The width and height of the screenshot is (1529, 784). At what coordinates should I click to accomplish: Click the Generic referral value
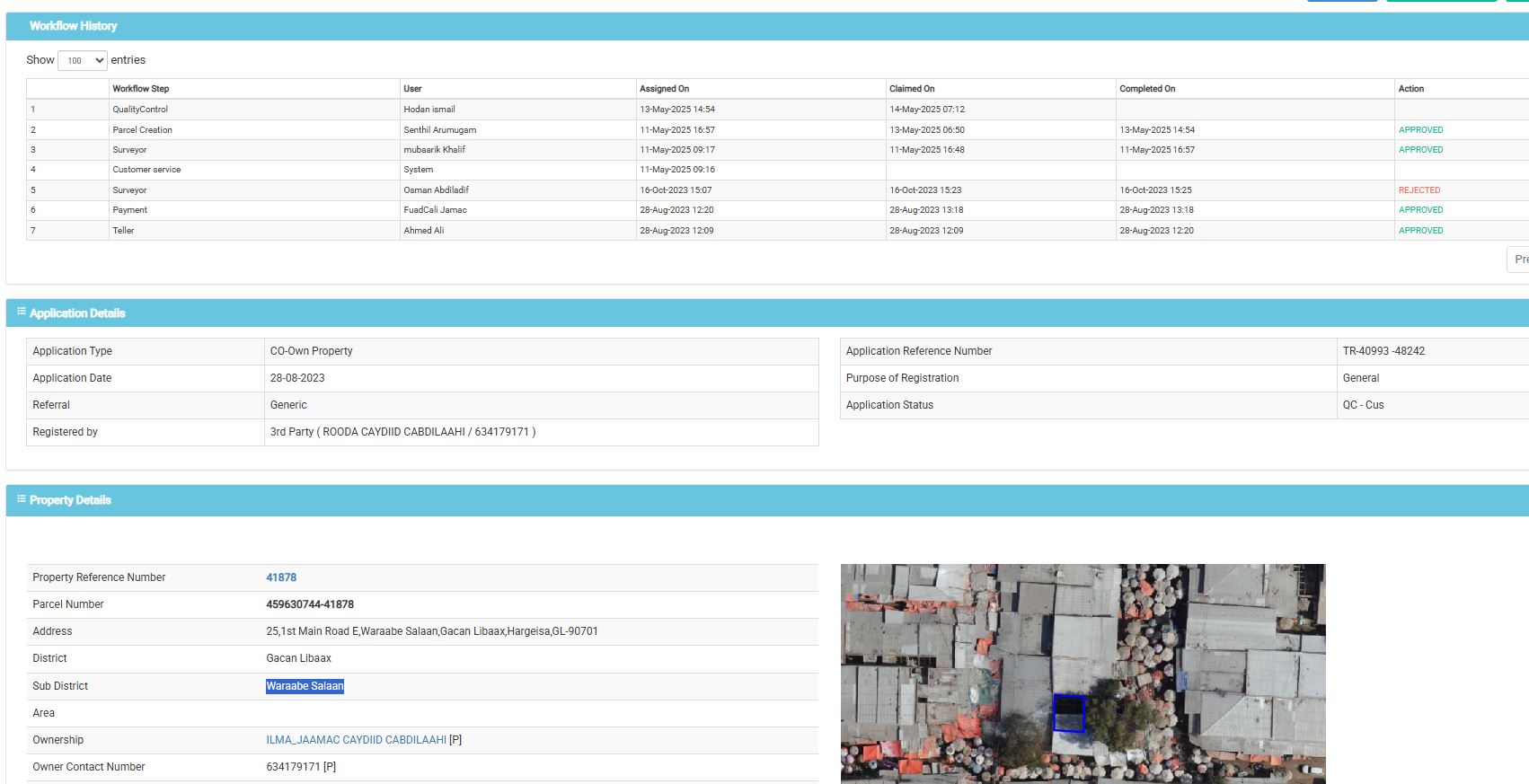point(288,405)
